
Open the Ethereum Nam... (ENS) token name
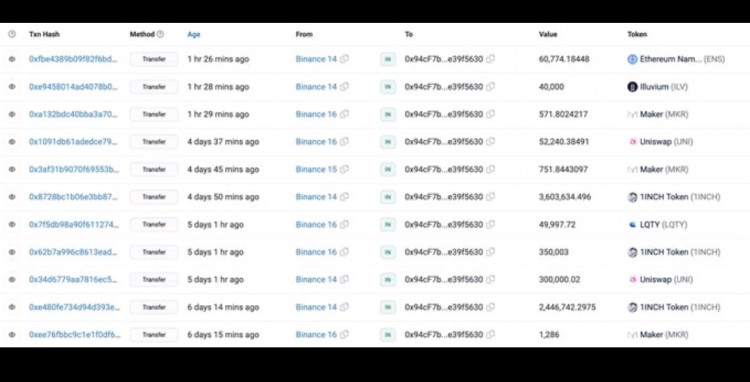(683, 59)
